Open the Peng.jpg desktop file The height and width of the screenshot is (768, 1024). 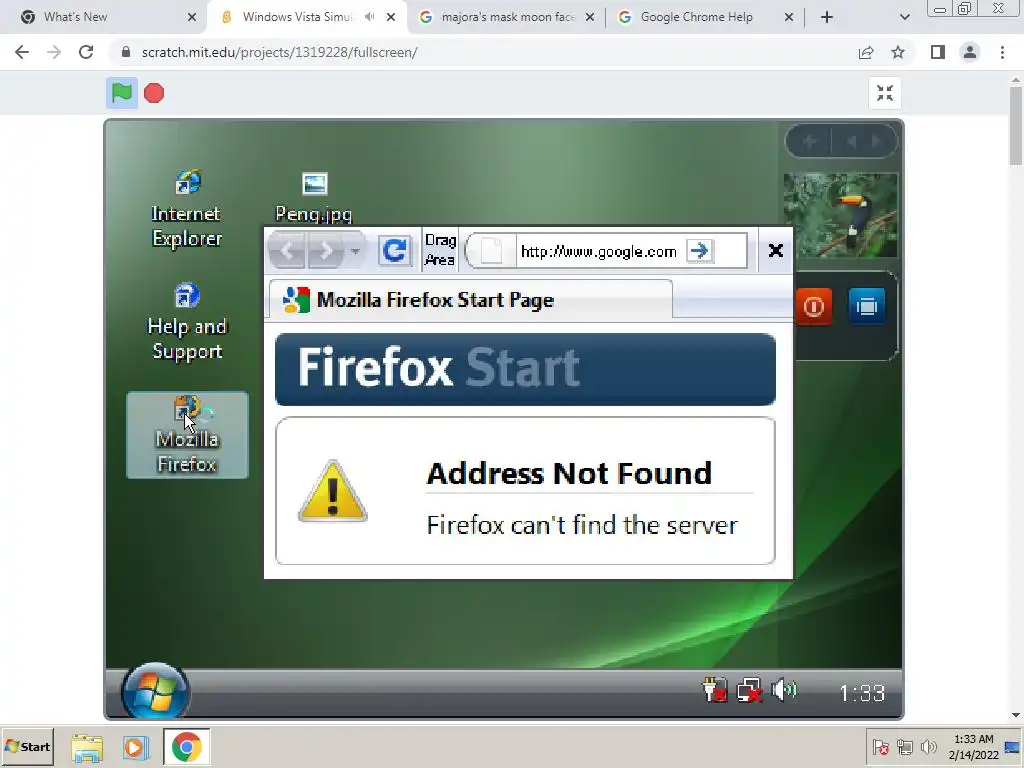tap(314, 197)
